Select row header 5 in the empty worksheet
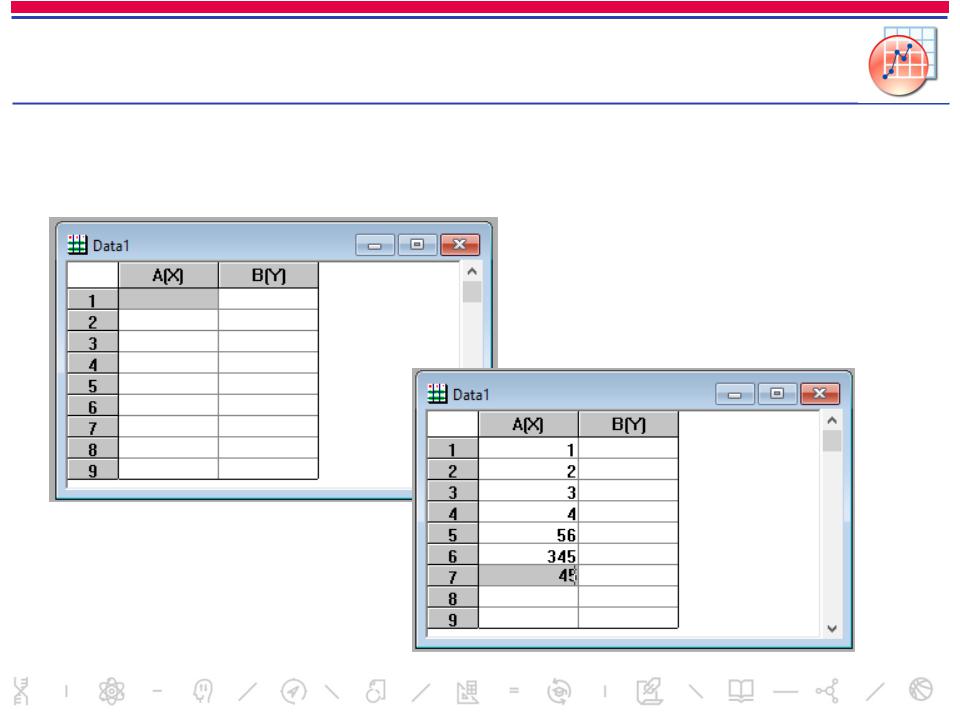Viewport: 960px width, 713px height. (92, 386)
